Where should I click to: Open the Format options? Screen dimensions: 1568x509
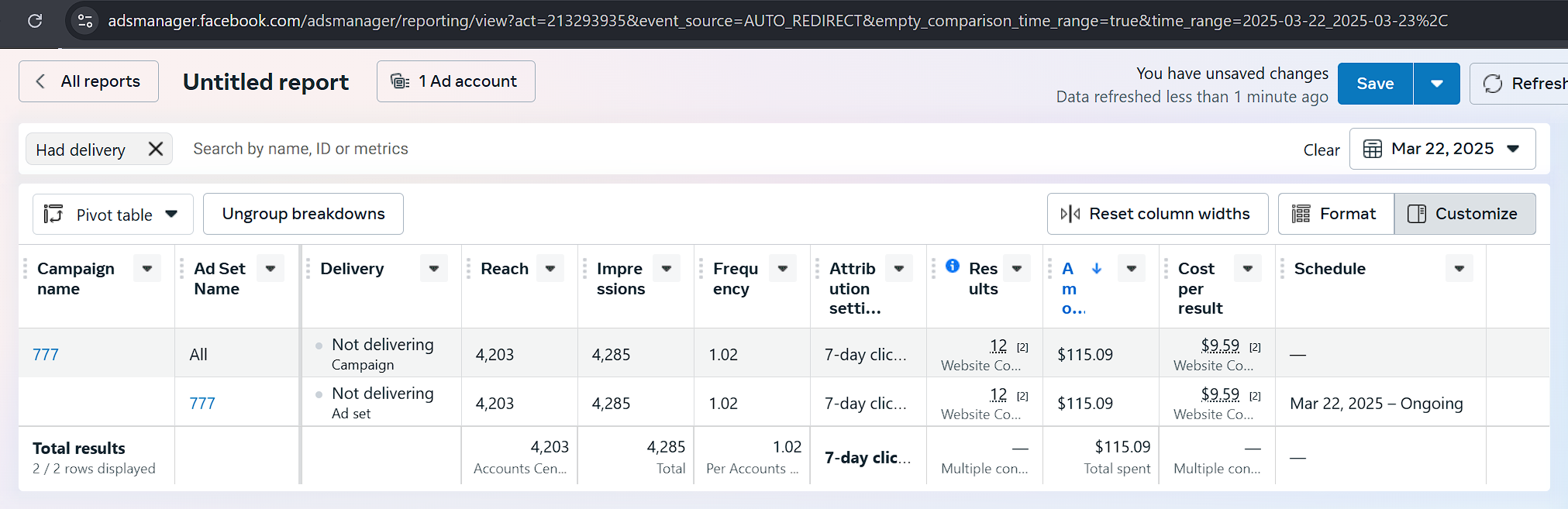(x=1335, y=214)
